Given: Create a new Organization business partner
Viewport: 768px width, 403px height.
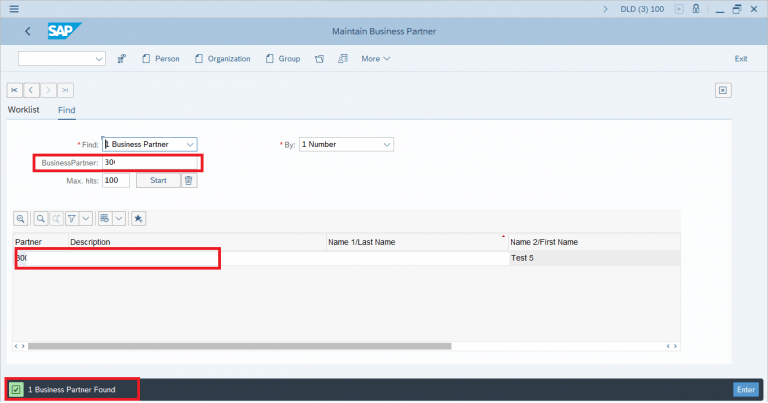Looking at the screenshot, I should [x=222, y=59].
